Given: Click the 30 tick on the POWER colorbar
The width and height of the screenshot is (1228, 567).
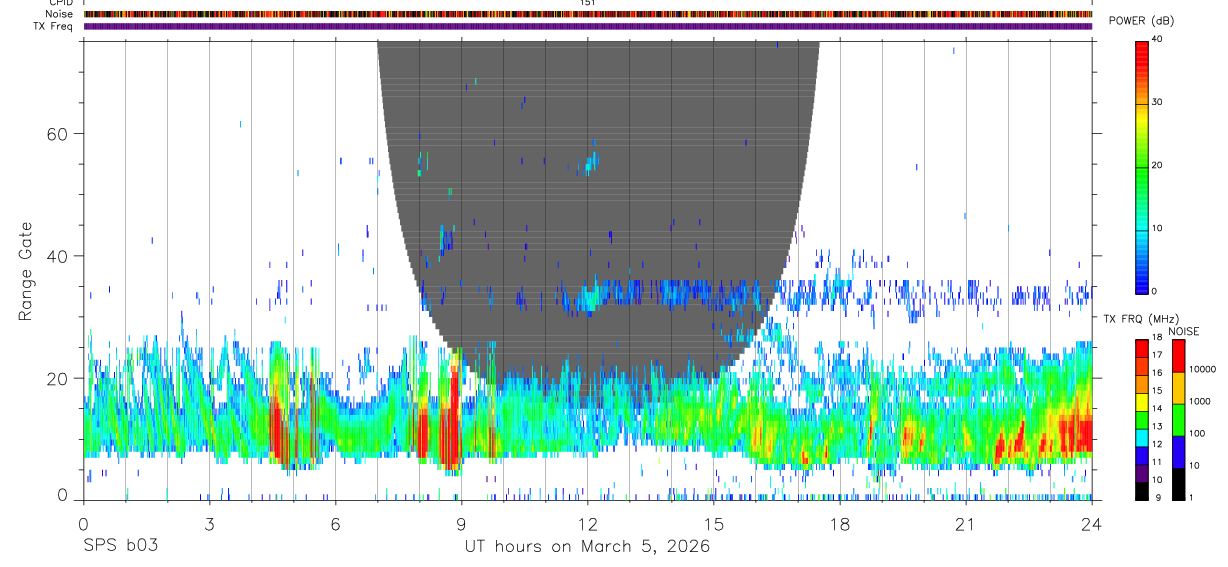Looking at the screenshot, I should tap(1157, 103).
